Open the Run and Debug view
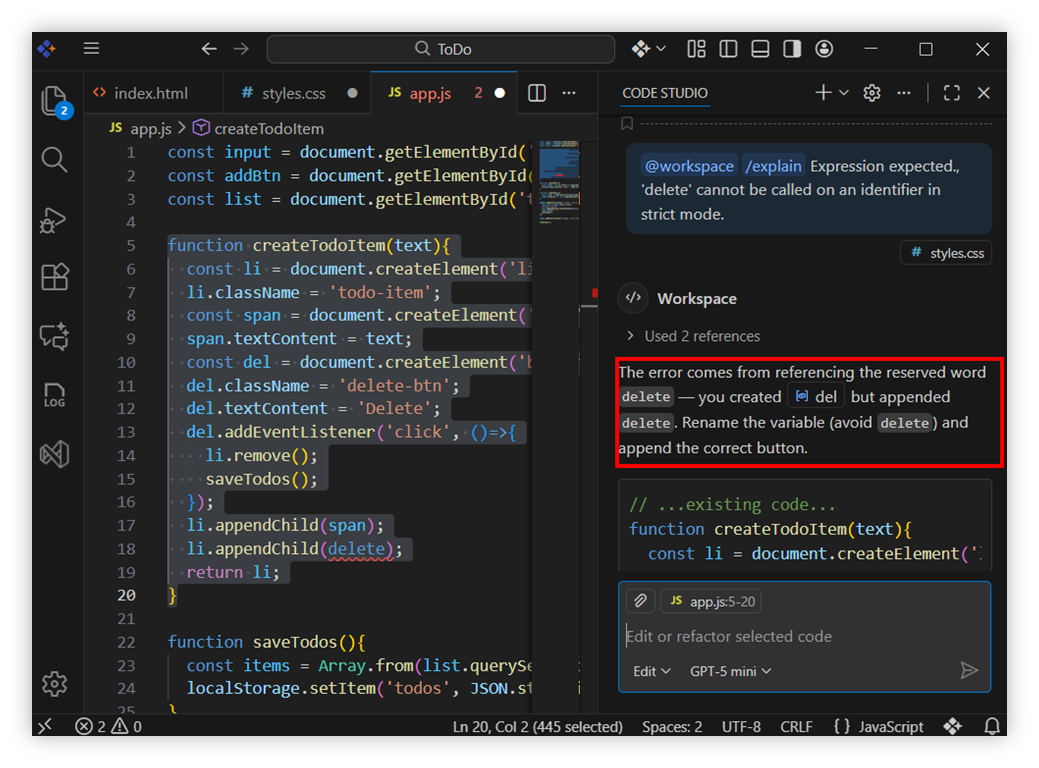This screenshot has height=768, width=1039. click(x=54, y=219)
